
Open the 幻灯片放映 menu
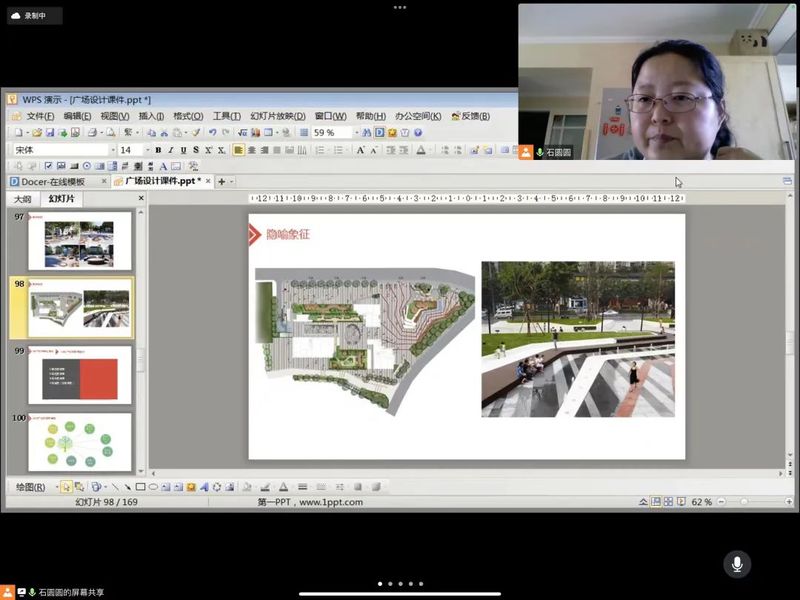[277, 116]
